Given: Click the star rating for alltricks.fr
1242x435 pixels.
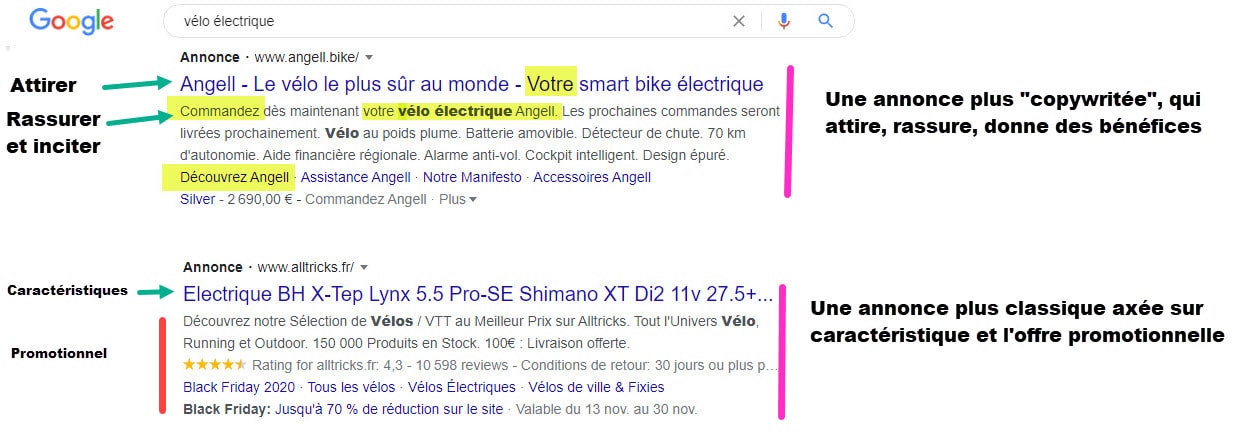Looking at the screenshot, I should [x=215, y=365].
